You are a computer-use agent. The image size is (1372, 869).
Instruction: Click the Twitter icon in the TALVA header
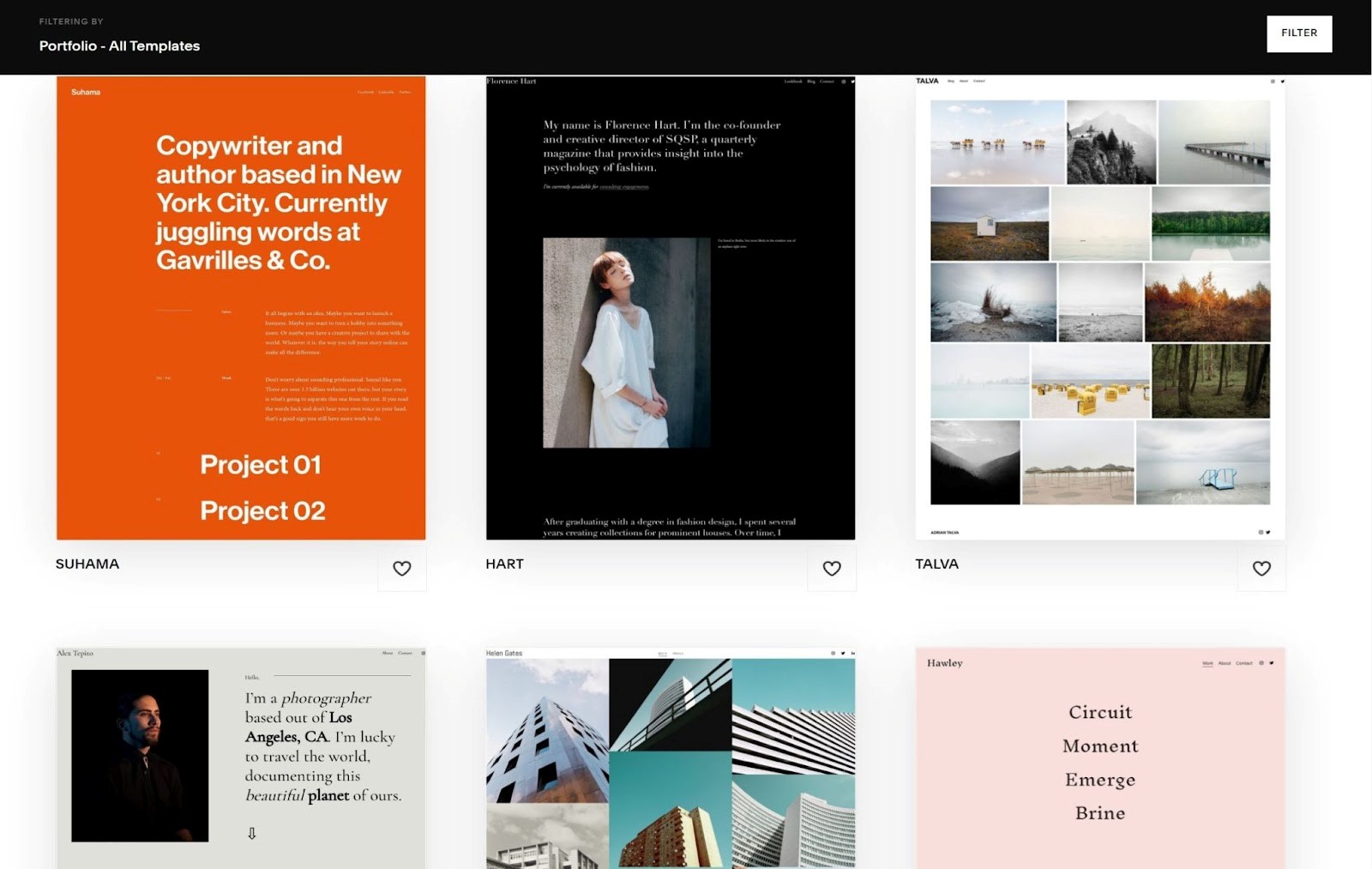coord(1283,81)
